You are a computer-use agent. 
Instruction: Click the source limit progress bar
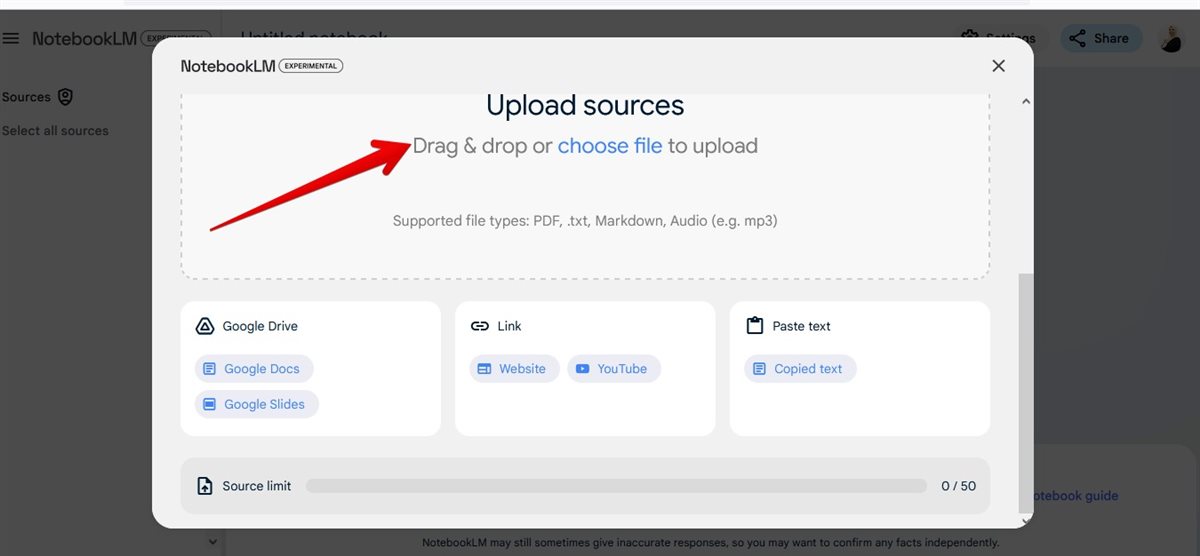616,486
